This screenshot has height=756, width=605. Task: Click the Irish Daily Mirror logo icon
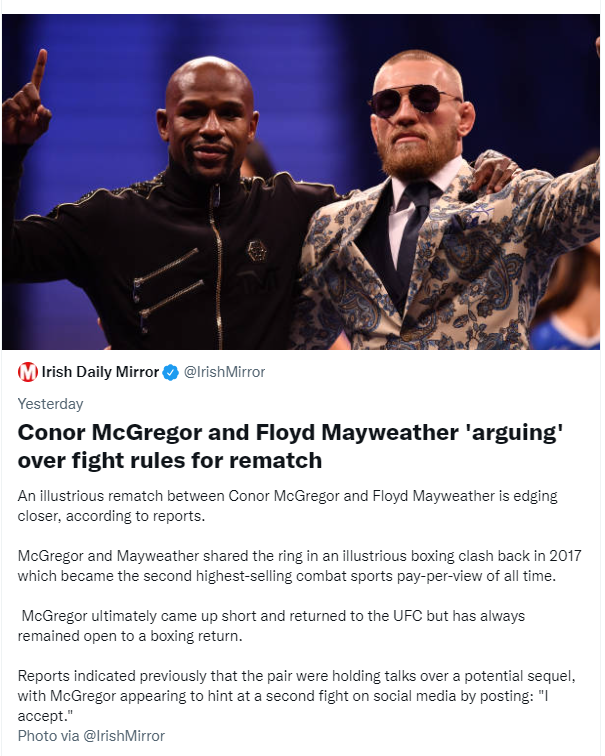click(27, 372)
